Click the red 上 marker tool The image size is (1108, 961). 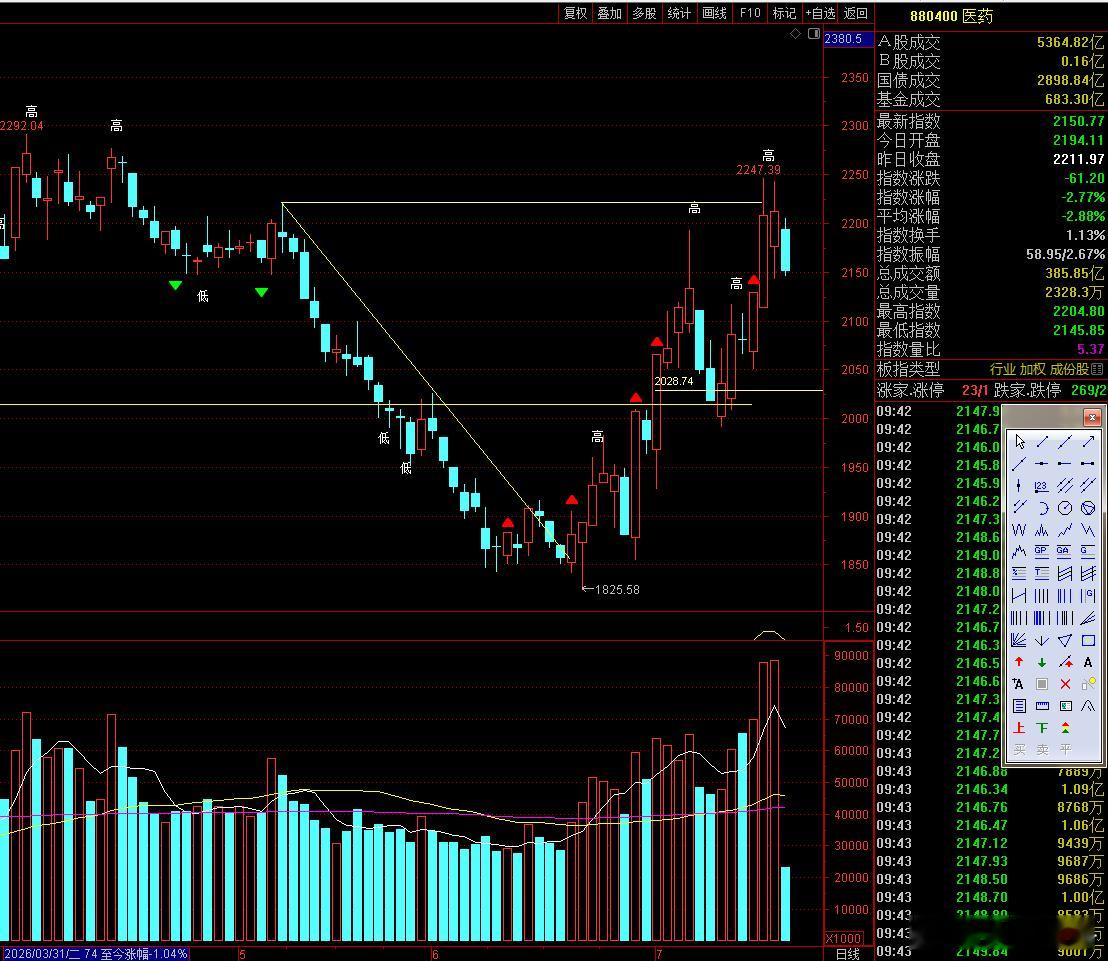(x=1019, y=727)
